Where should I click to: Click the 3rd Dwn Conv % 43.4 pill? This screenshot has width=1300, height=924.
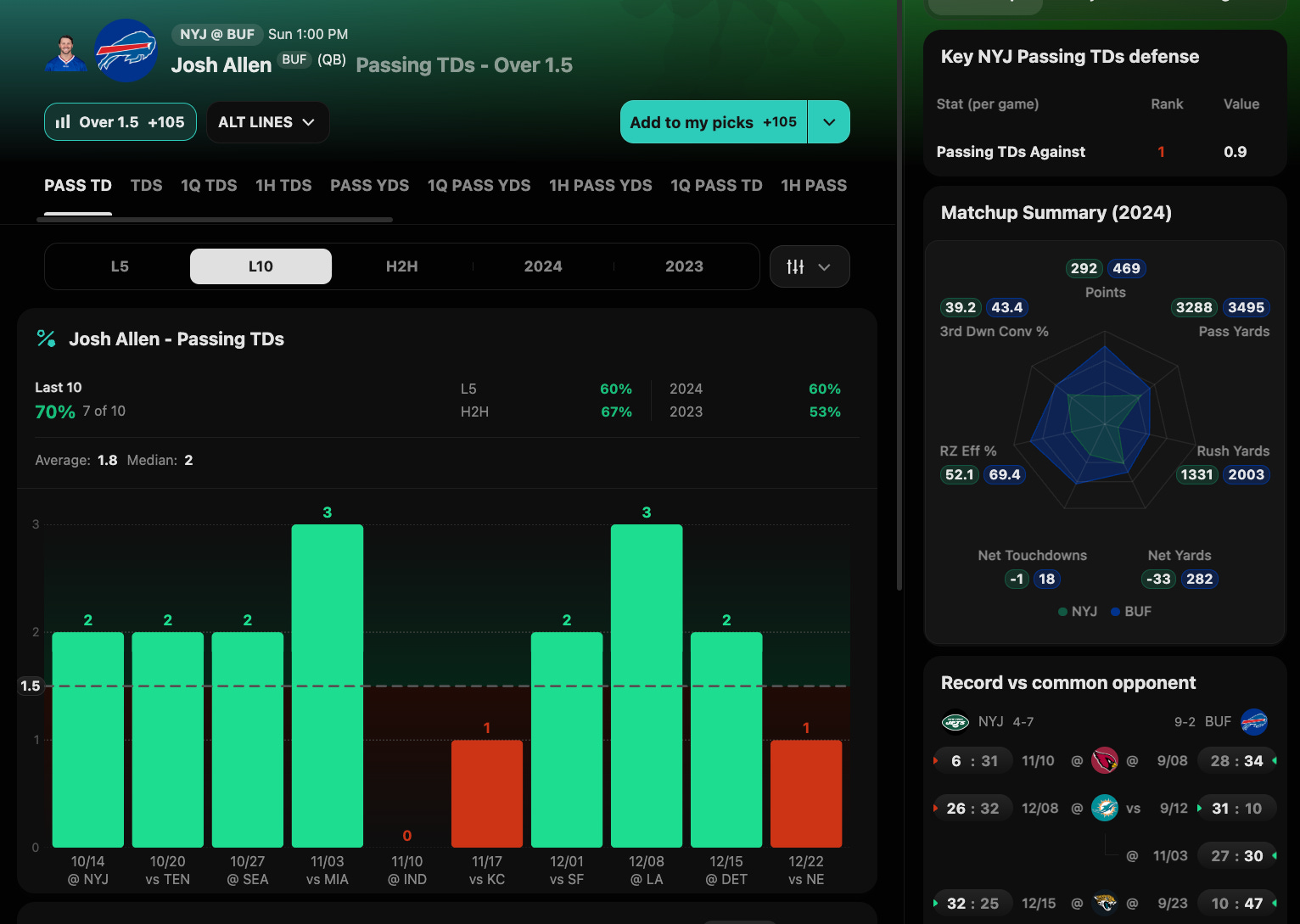click(1006, 307)
